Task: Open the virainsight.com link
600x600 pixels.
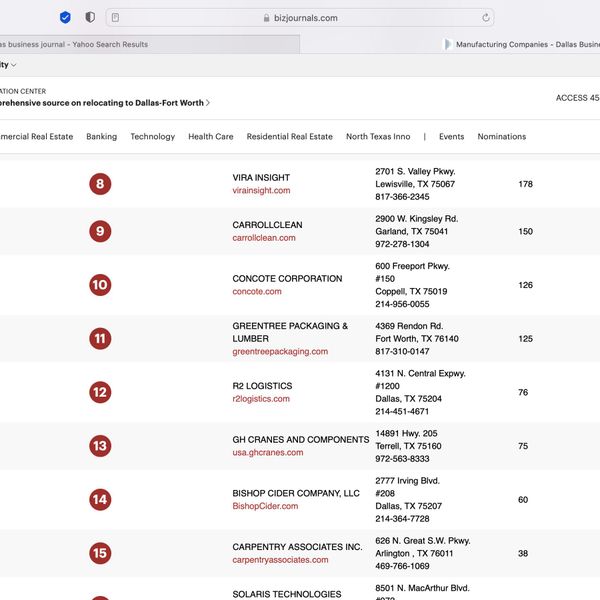Action: coord(261,190)
